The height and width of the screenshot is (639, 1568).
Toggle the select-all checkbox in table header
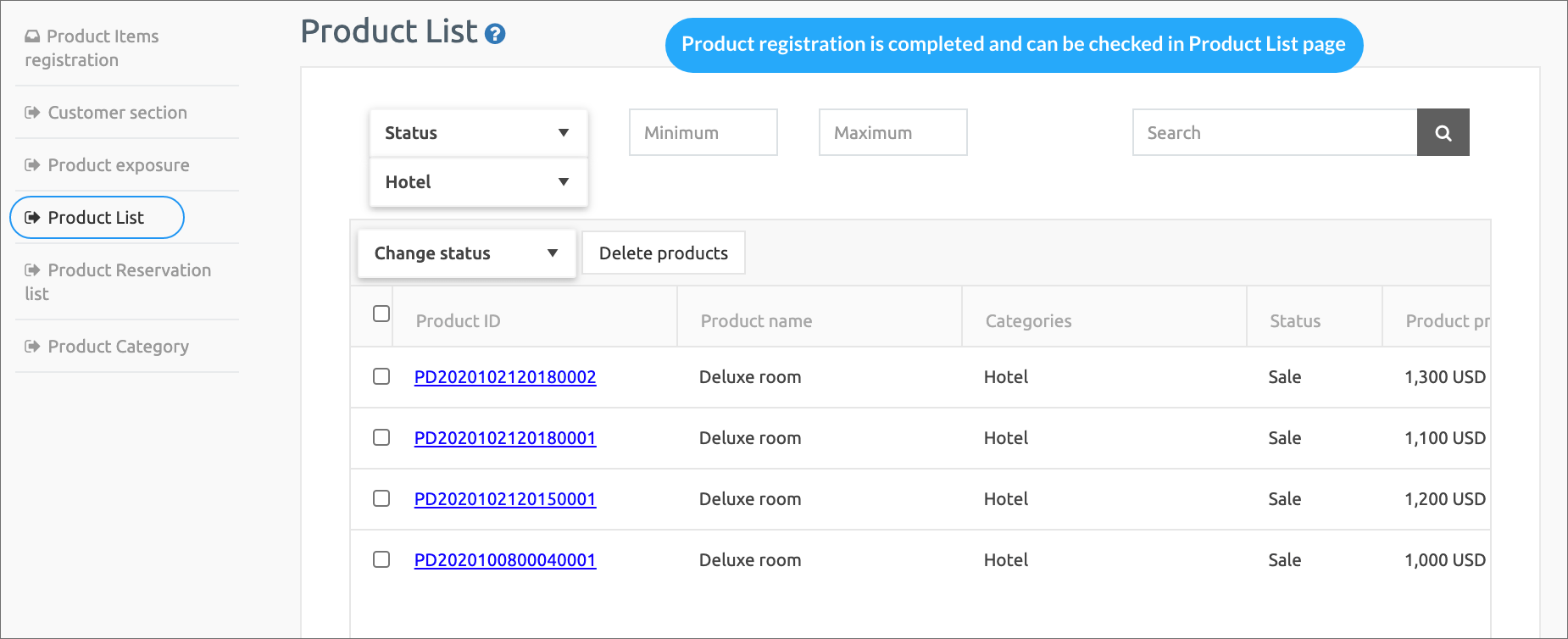click(x=381, y=314)
